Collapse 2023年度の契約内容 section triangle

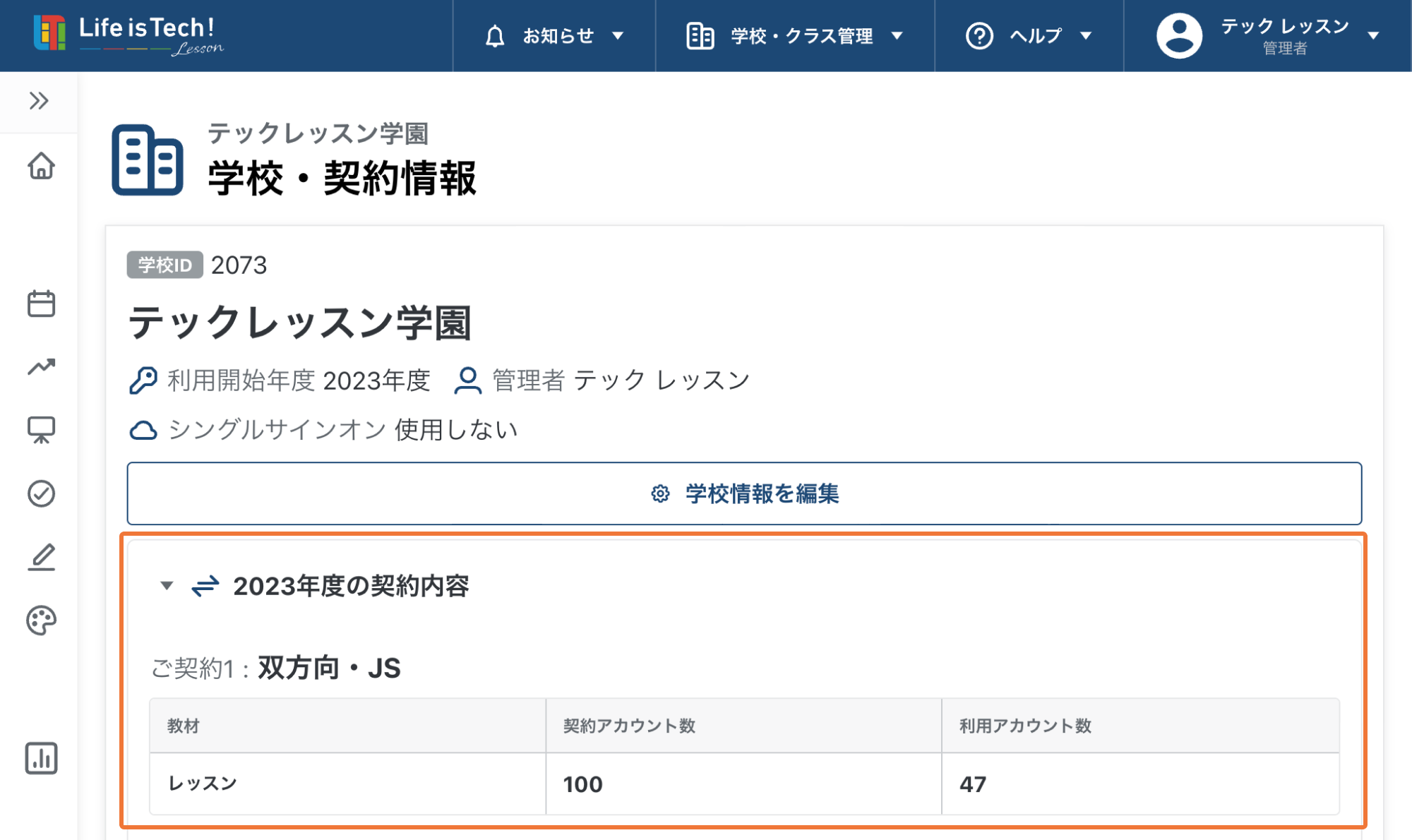tap(167, 585)
